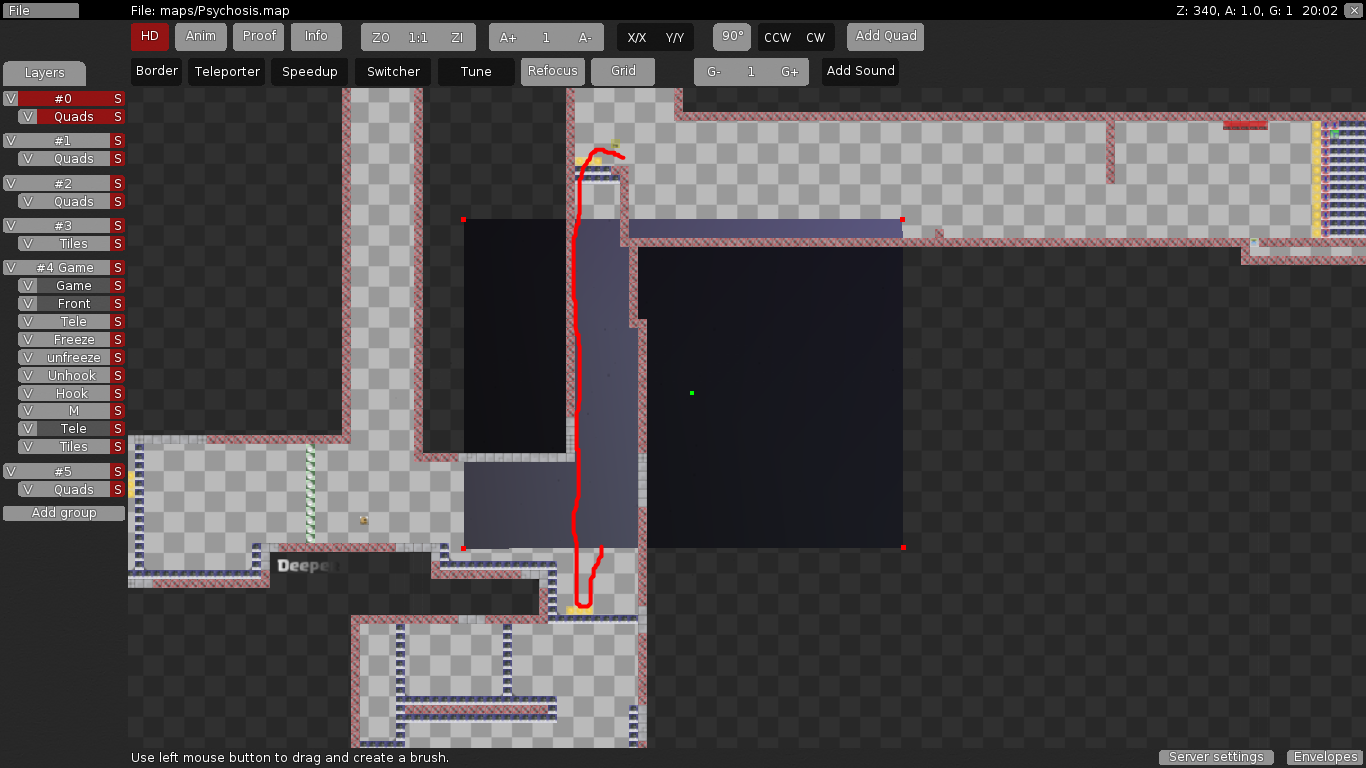Click the green quad pivot point
The image size is (1366, 768).
point(692,393)
